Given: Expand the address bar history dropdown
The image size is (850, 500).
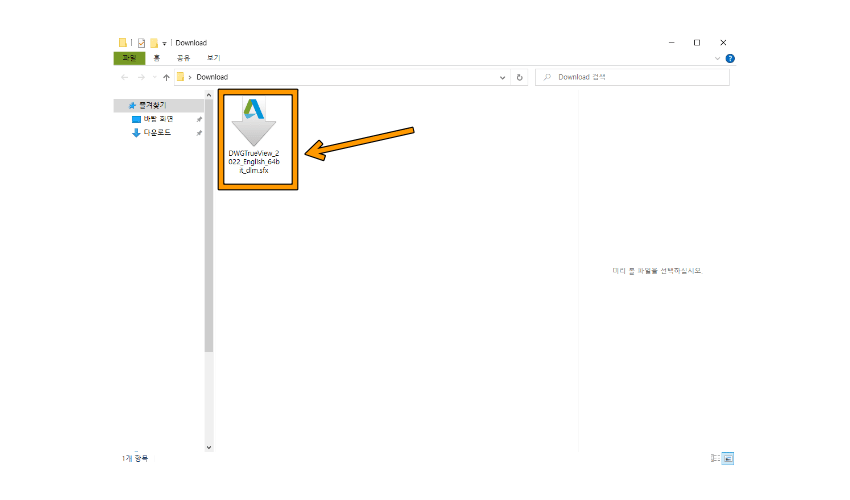Looking at the screenshot, I should 503,78.
